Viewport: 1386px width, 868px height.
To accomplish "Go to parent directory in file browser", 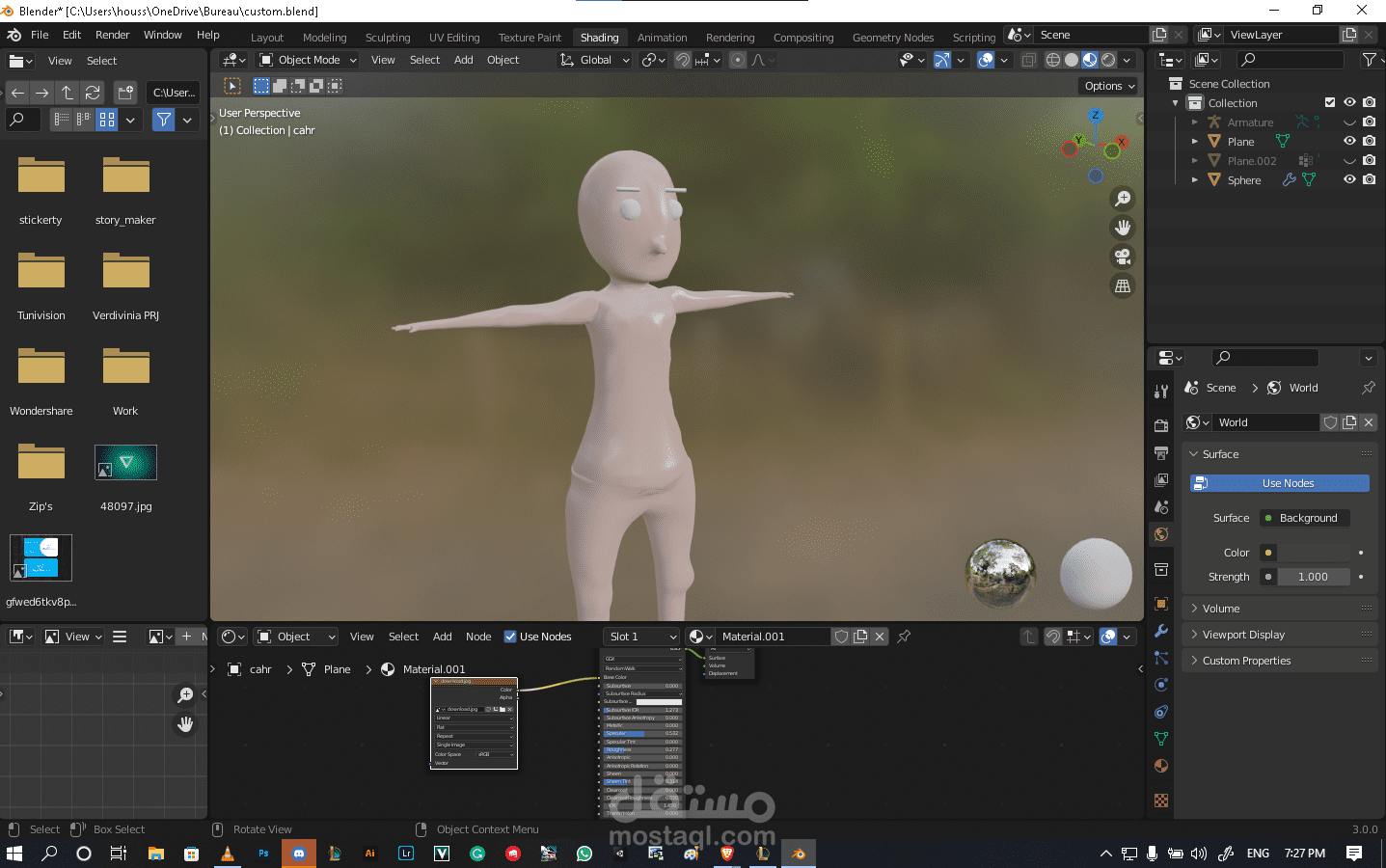I will point(68,93).
